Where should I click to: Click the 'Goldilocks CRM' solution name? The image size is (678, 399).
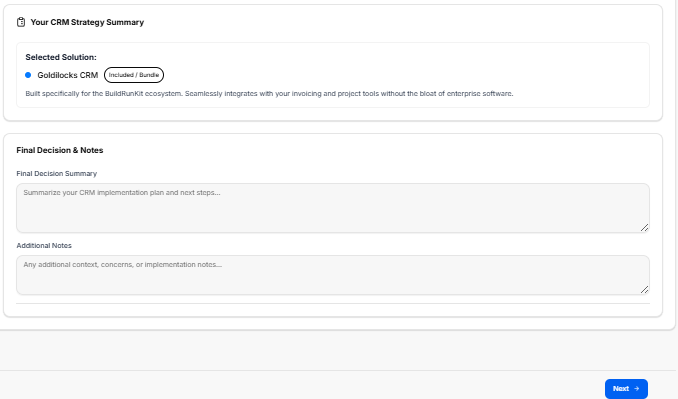[x=68, y=75]
